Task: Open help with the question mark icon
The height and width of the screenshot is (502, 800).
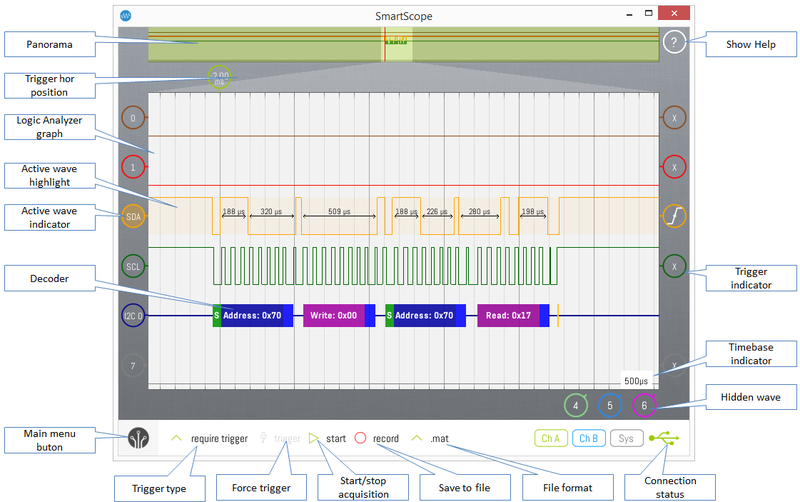Action: (x=675, y=43)
